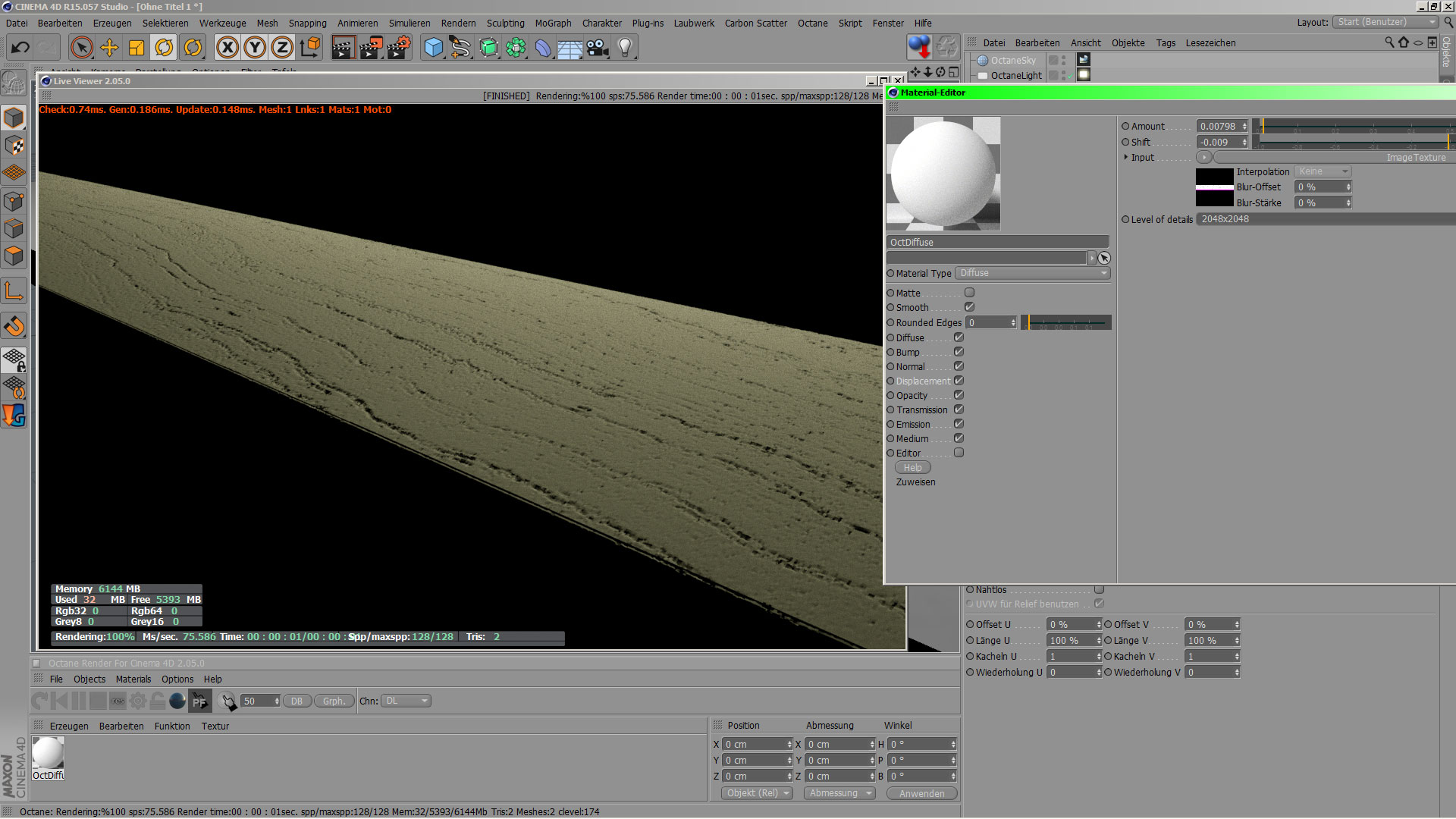
Task: Add a cube primitive object
Action: click(x=433, y=48)
